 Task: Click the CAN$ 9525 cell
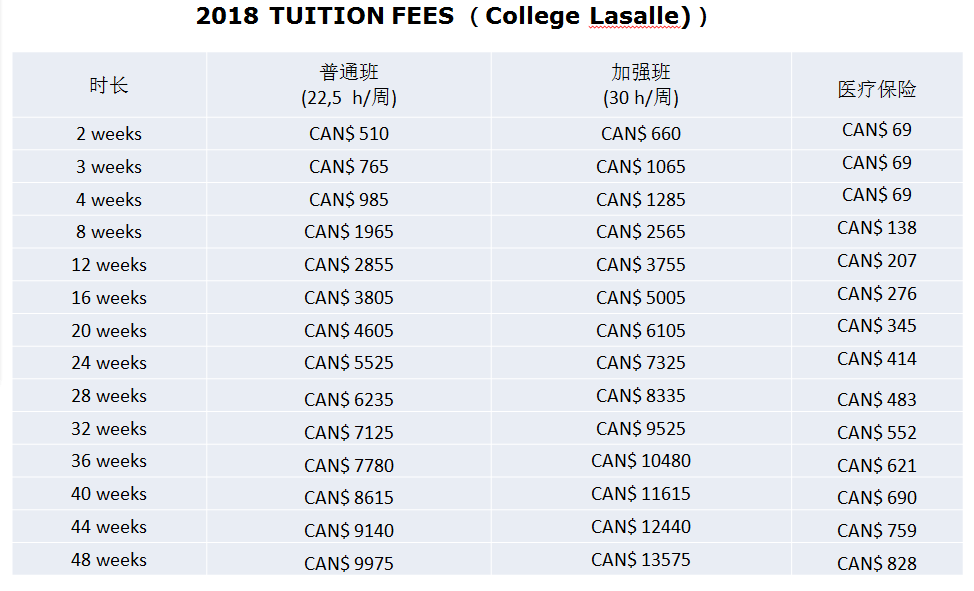[641, 429]
